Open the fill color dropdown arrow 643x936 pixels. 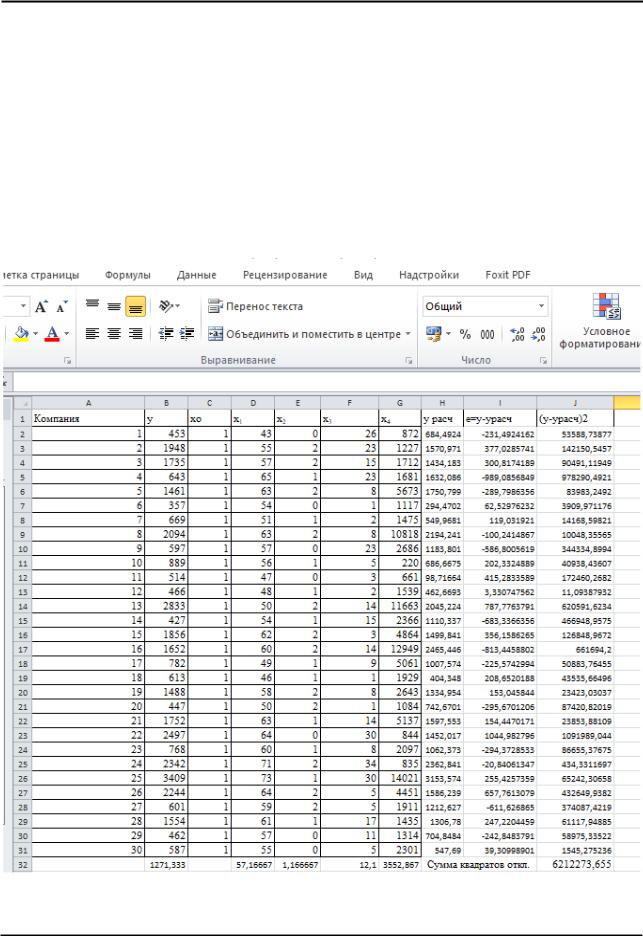pyautogui.click(x=36, y=334)
